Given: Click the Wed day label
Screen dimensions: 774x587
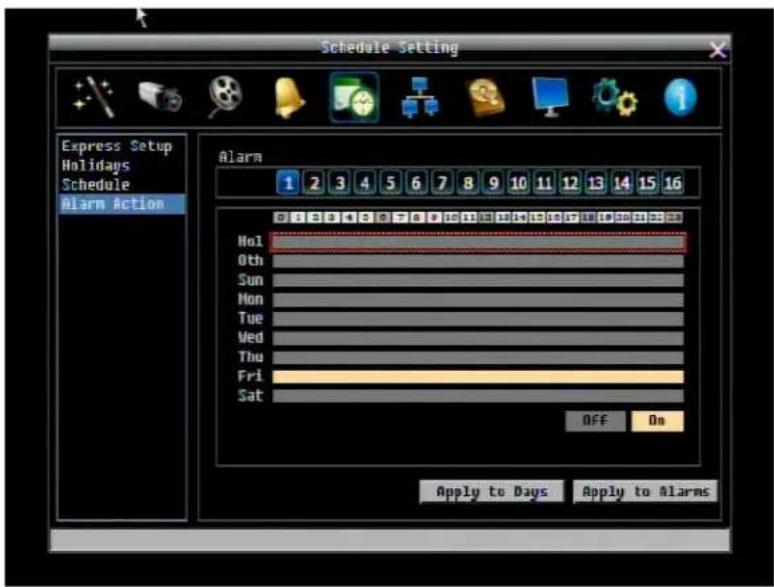Looking at the screenshot, I should coord(250,338).
